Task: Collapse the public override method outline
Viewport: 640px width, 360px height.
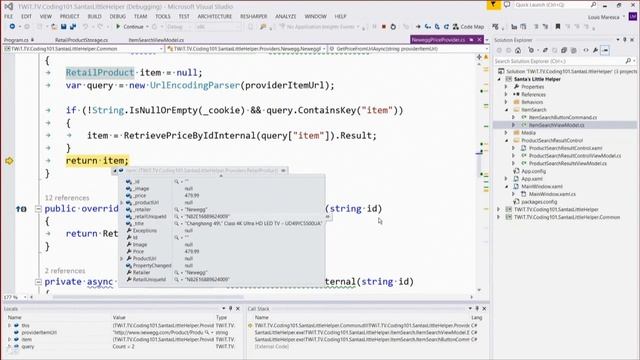Action: tap(38, 209)
